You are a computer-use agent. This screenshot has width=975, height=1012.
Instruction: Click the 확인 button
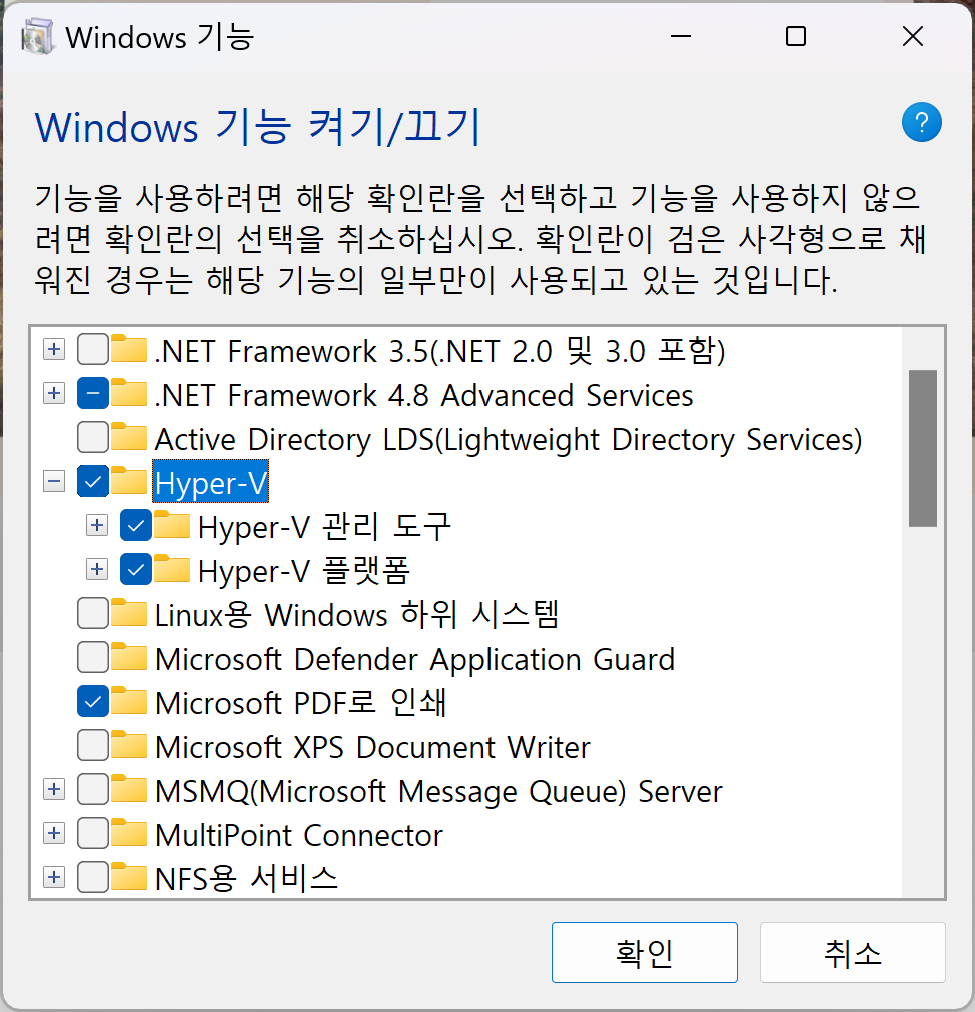coord(644,952)
